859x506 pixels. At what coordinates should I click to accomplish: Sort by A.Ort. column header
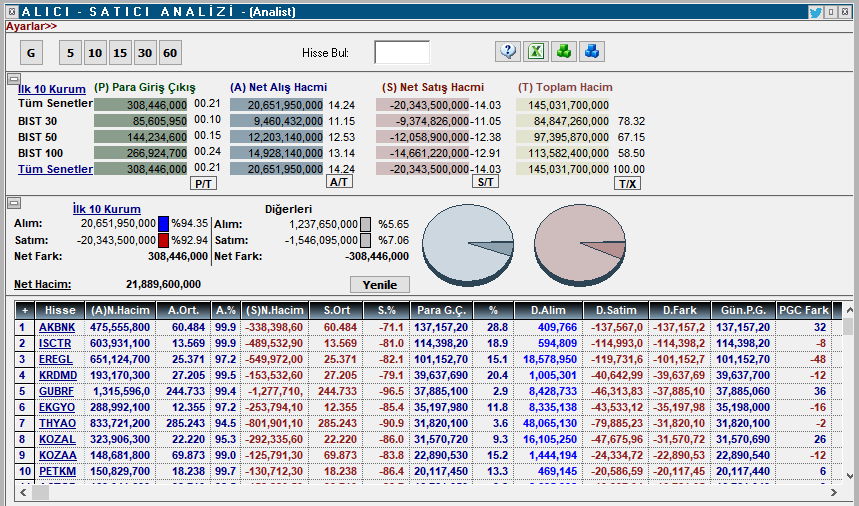[184, 310]
